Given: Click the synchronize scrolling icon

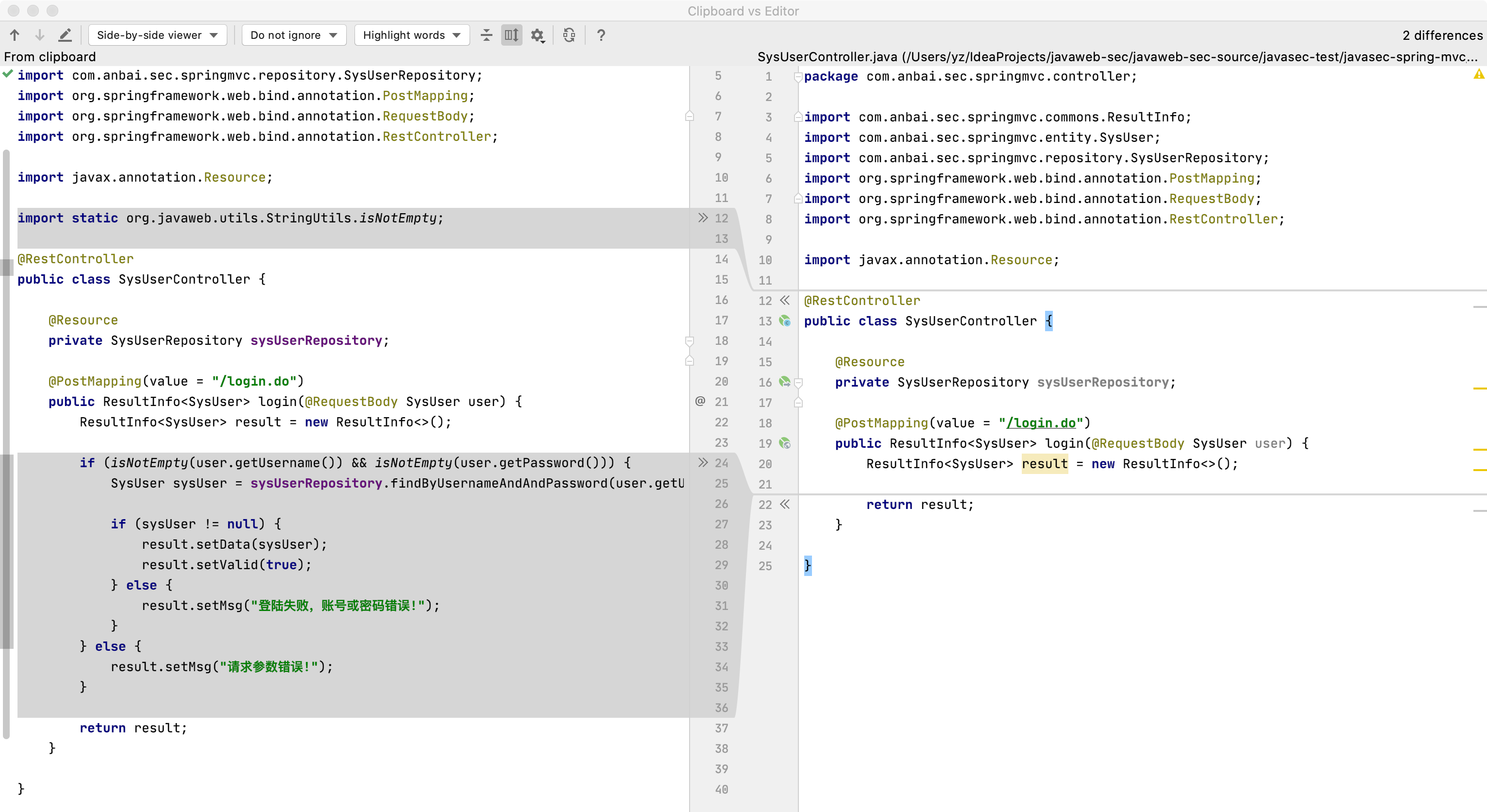Looking at the screenshot, I should (511, 36).
